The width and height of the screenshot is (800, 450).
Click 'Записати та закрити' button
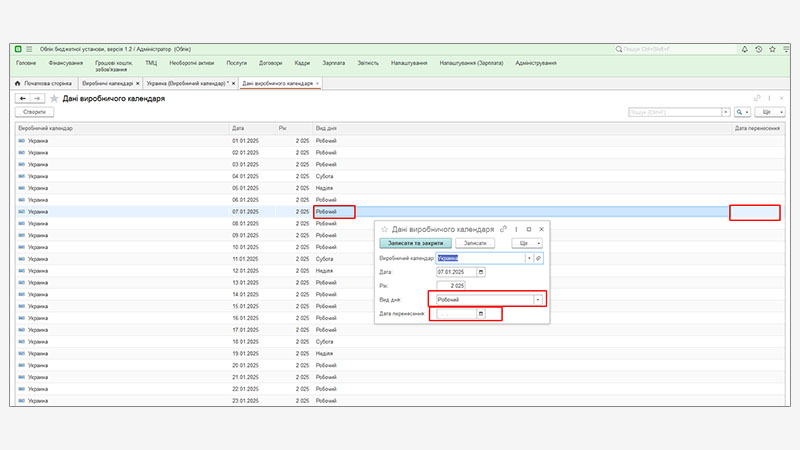click(x=415, y=243)
